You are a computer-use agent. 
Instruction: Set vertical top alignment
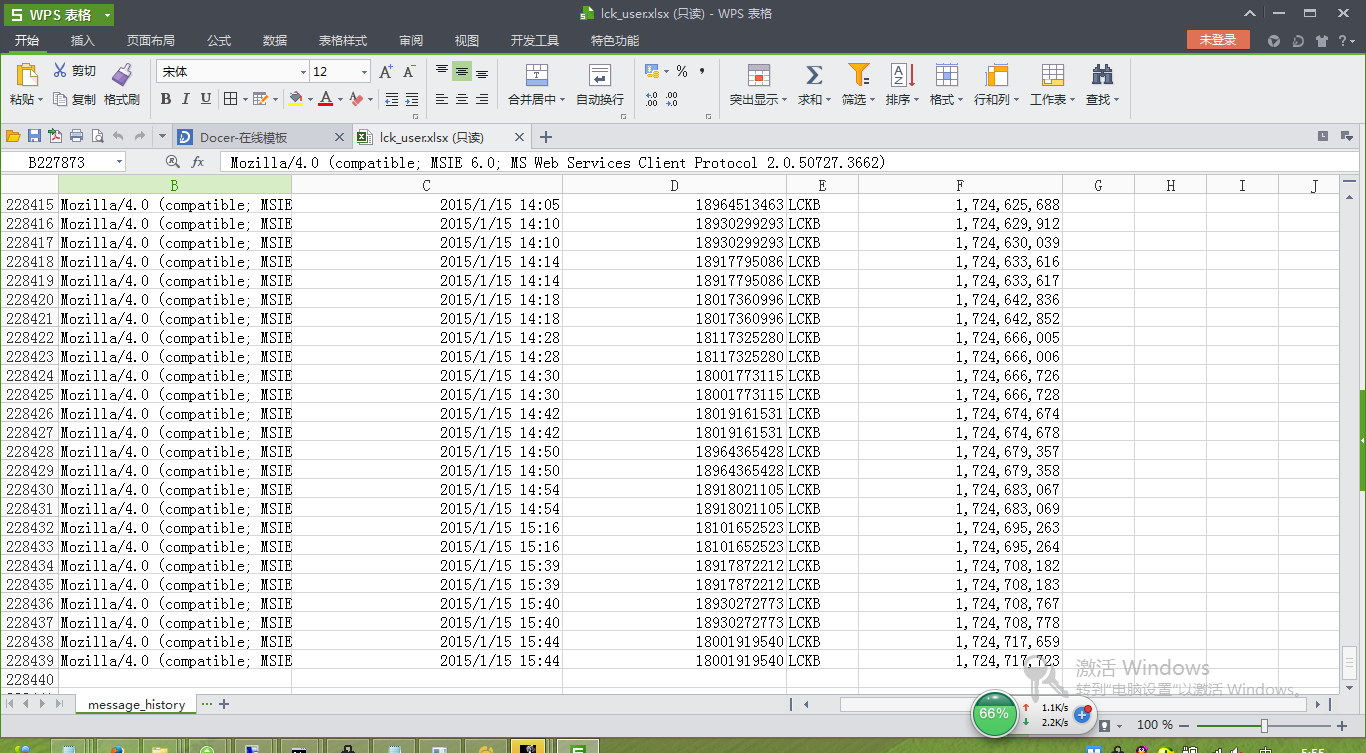(x=442, y=71)
